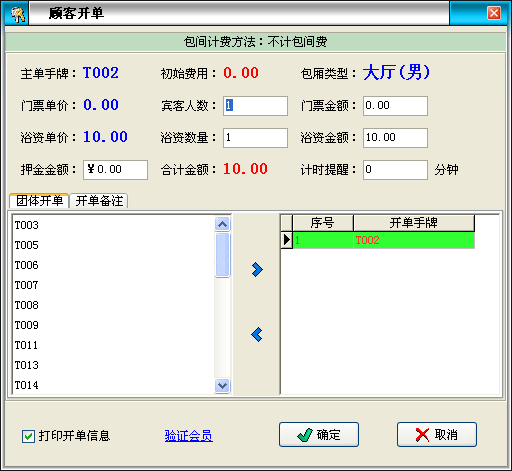
Task: Focus the 押金金额 field
Action: (115, 170)
